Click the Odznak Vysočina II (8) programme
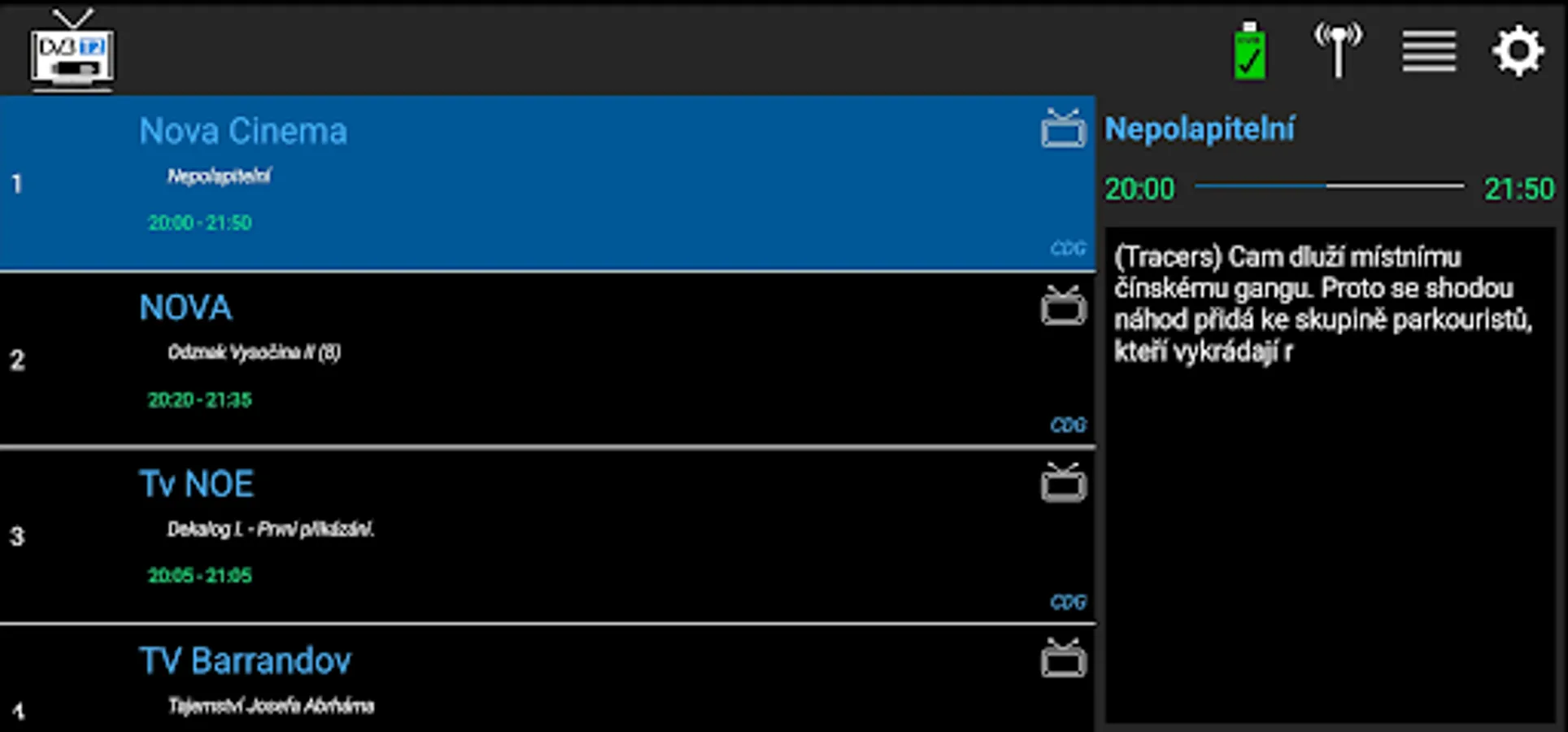 (x=254, y=352)
